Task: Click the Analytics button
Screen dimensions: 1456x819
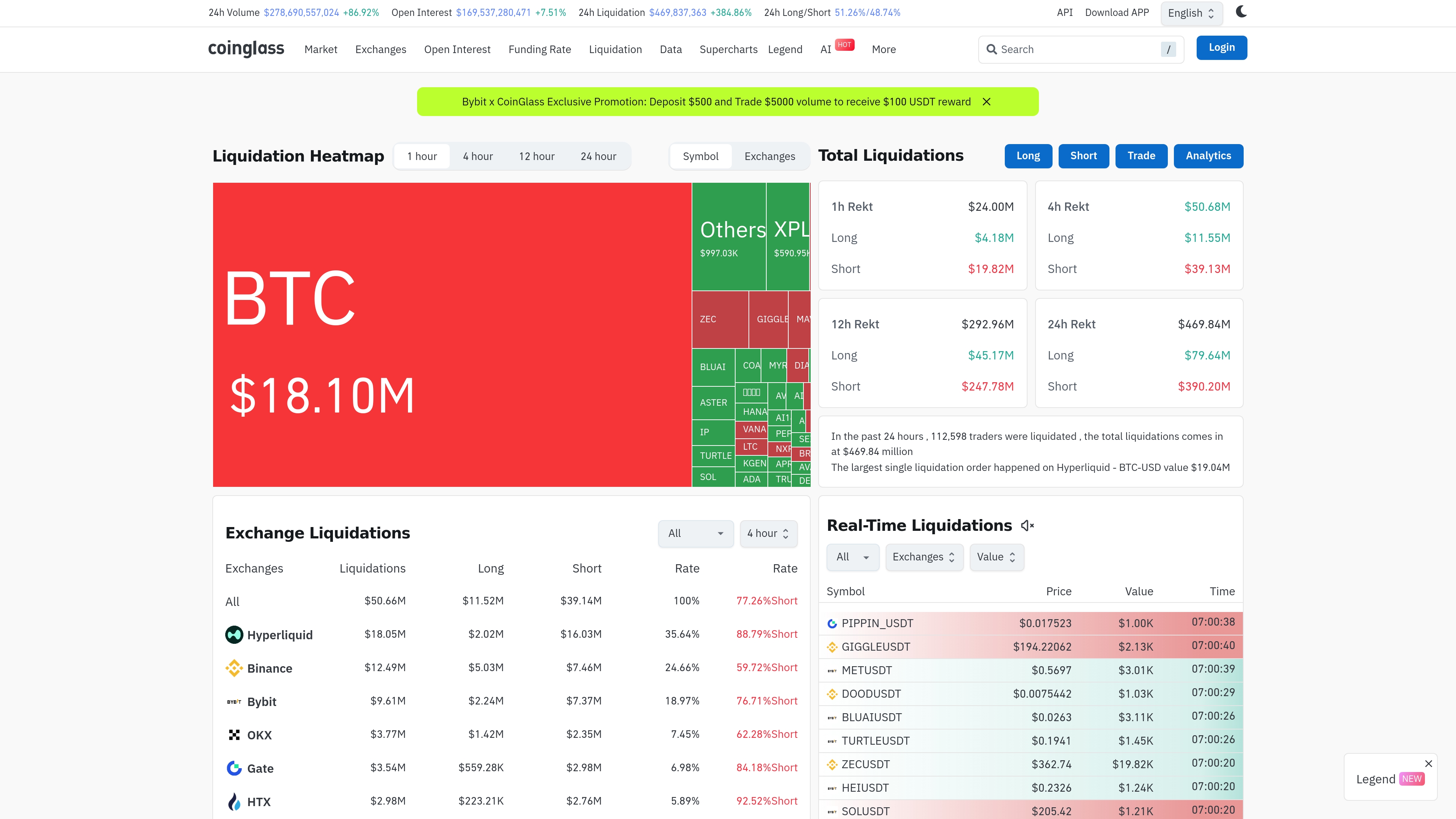Action: 1208,156
